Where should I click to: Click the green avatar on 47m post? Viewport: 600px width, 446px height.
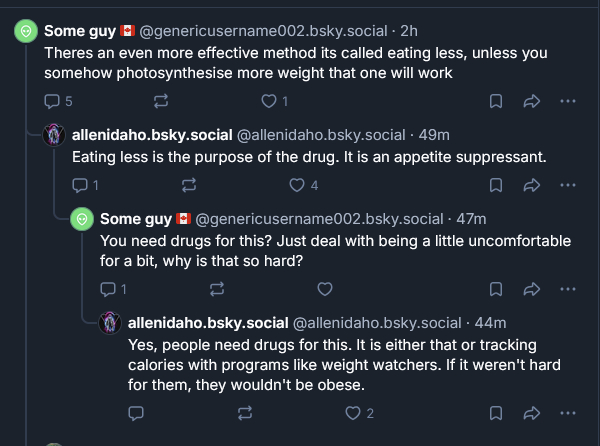click(82, 220)
